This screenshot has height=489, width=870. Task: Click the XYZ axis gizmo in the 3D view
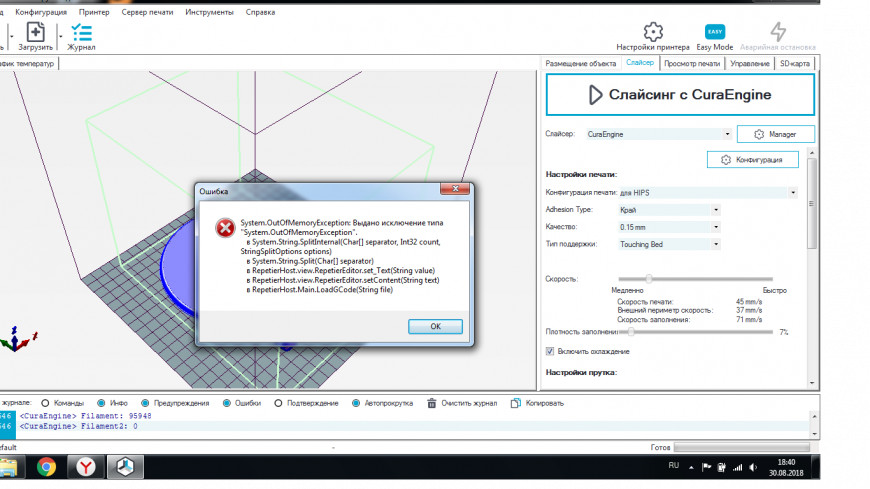click(18, 339)
